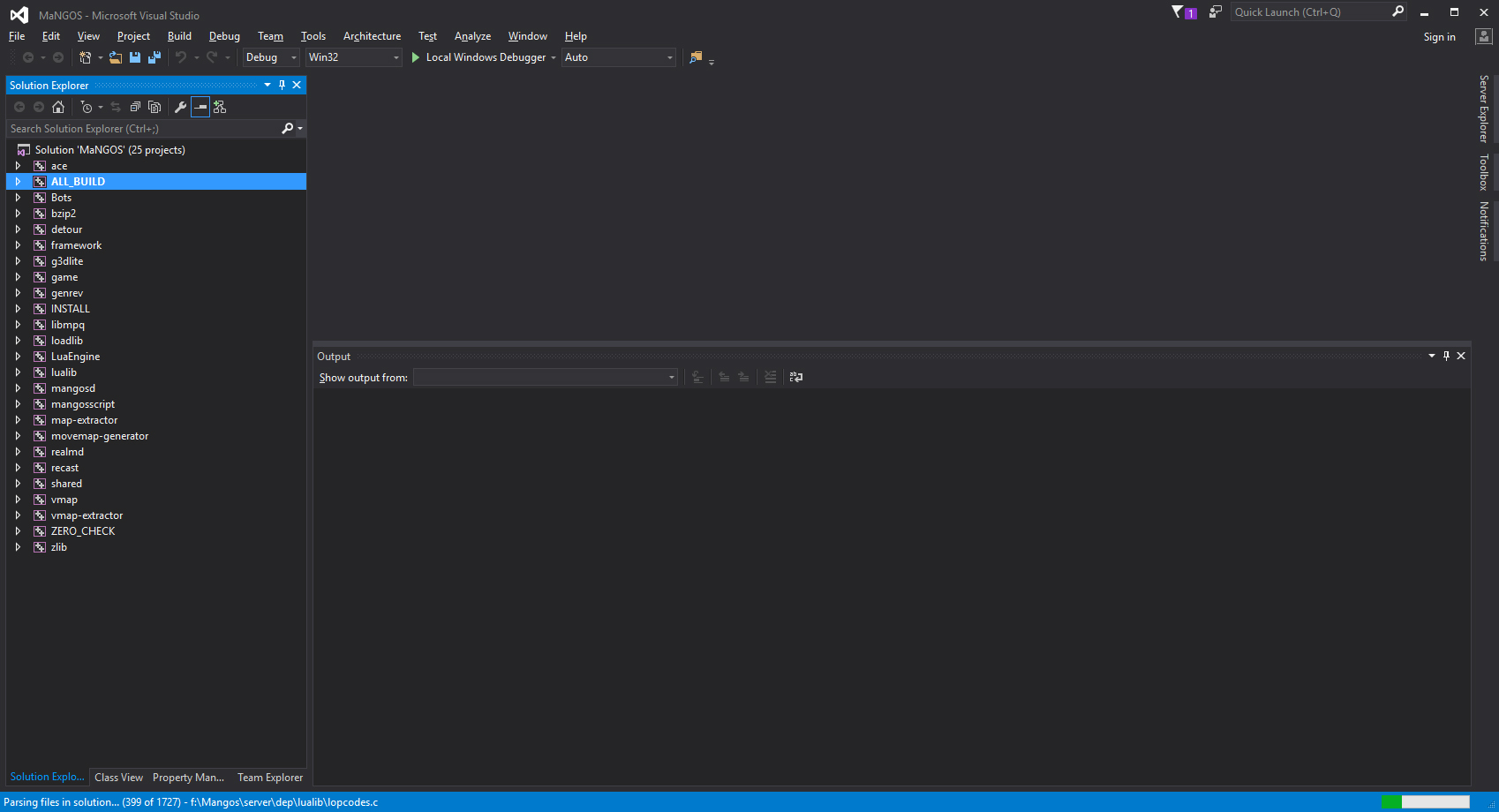Viewport: 1499px width, 812px height.
Task: Click the Undo arrow in the toolbar
Action: [x=181, y=57]
